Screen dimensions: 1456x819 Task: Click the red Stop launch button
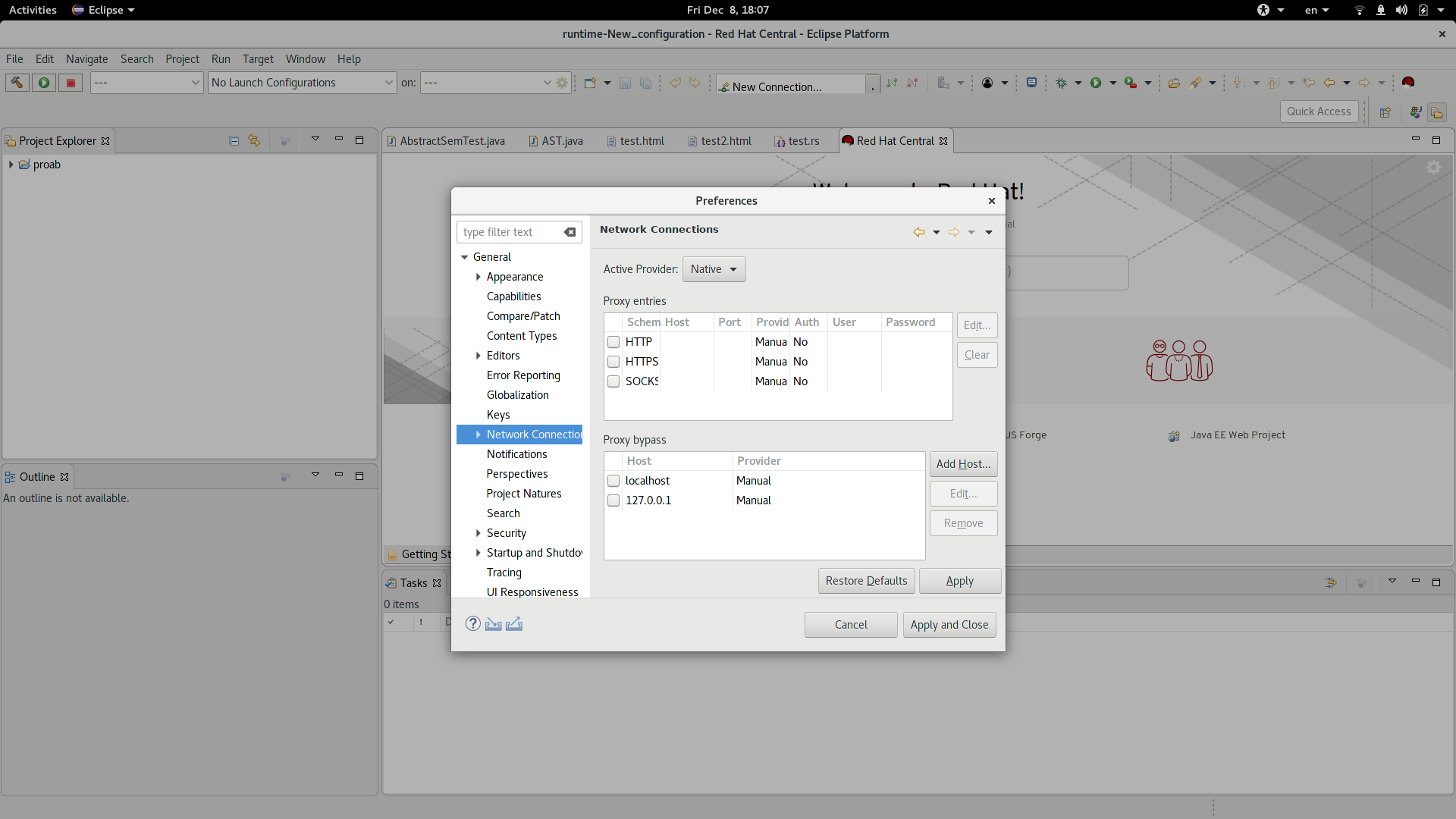coord(71,83)
